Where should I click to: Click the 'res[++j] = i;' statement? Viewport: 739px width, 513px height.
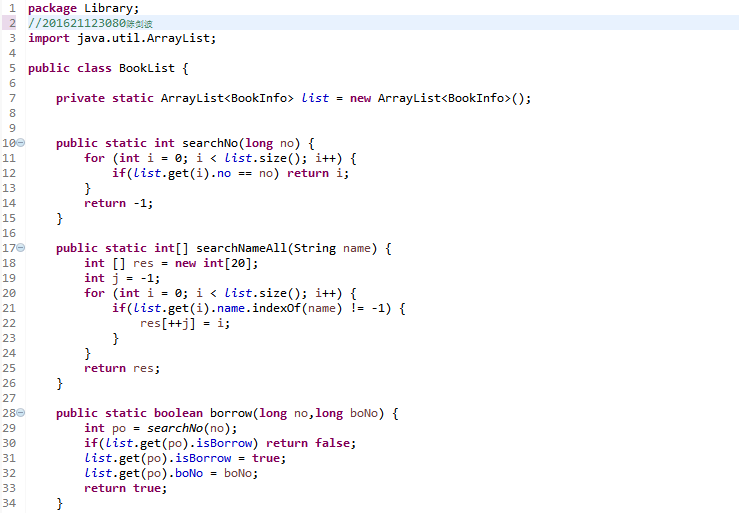tap(185, 323)
